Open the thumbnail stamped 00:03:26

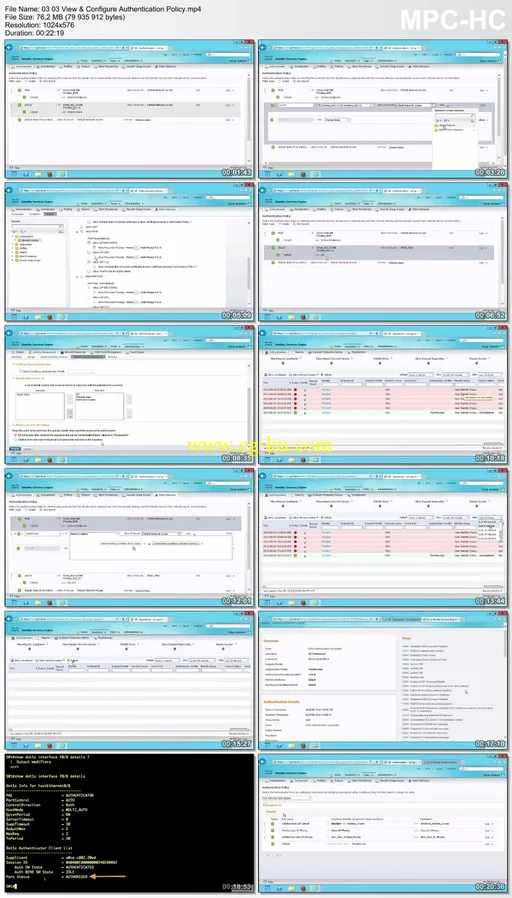click(383, 109)
